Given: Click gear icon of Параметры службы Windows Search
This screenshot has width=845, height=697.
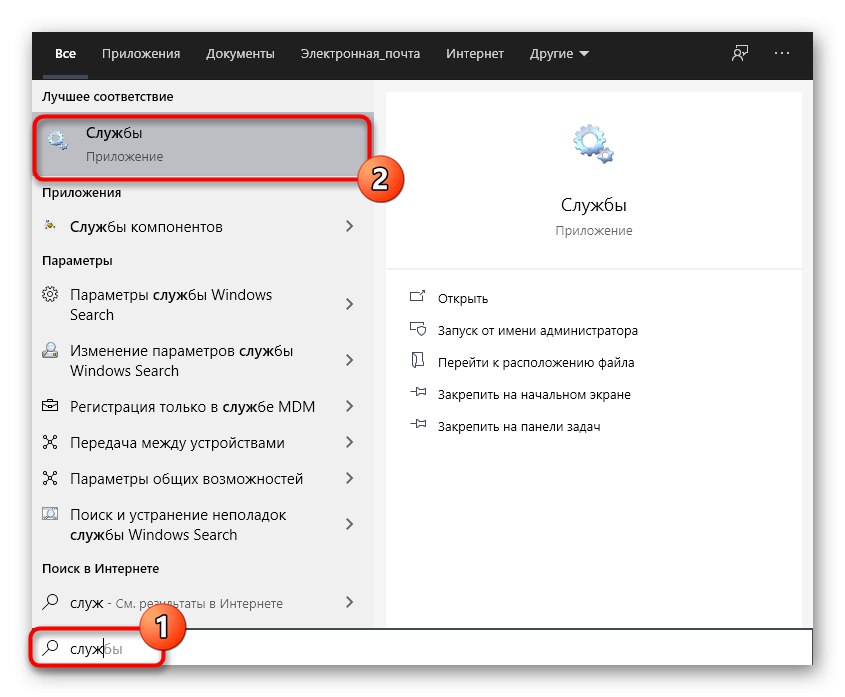Looking at the screenshot, I should point(50,294).
